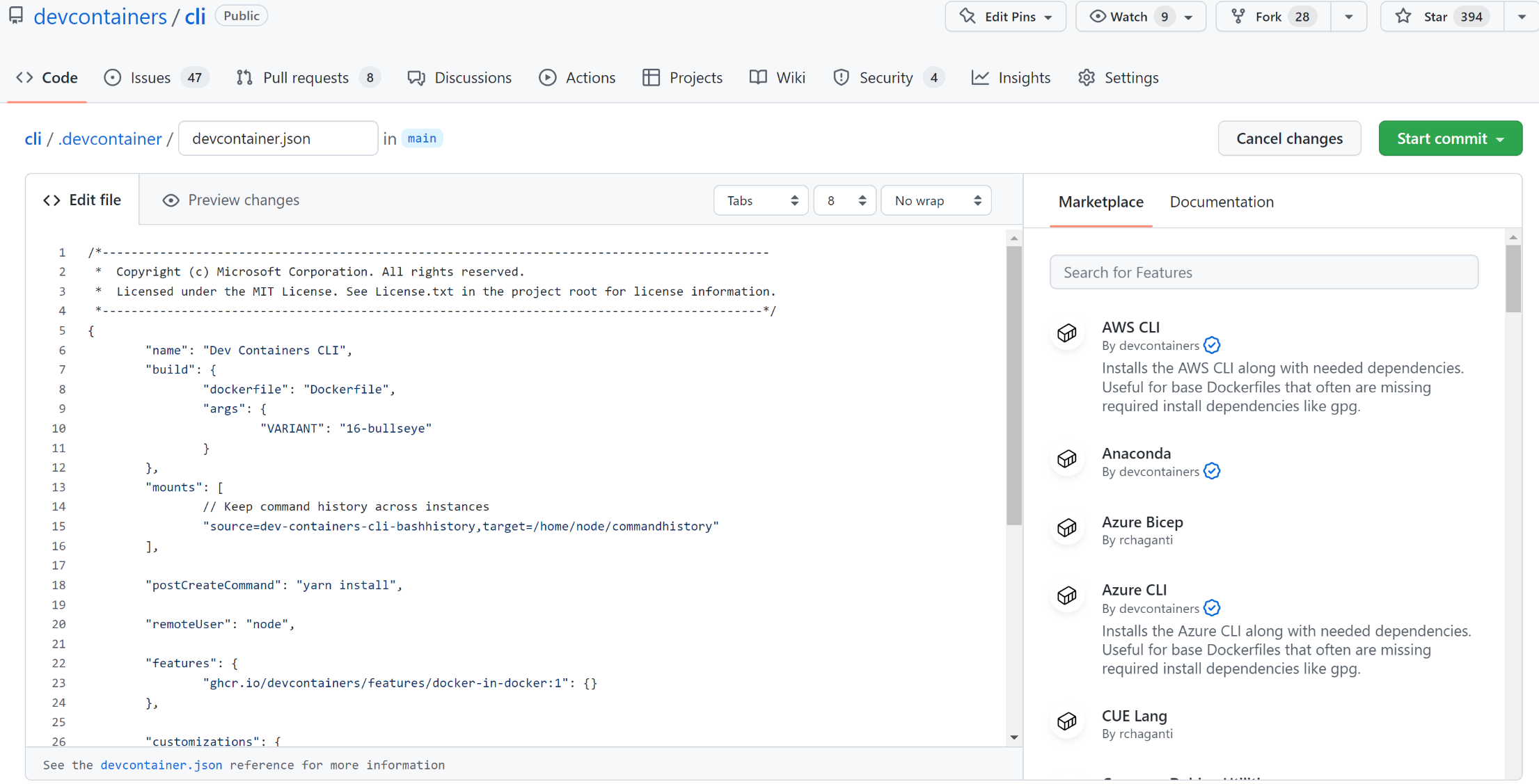
Task: Switch to the Preview changes tab
Action: pyautogui.click(x=230, y=200)
